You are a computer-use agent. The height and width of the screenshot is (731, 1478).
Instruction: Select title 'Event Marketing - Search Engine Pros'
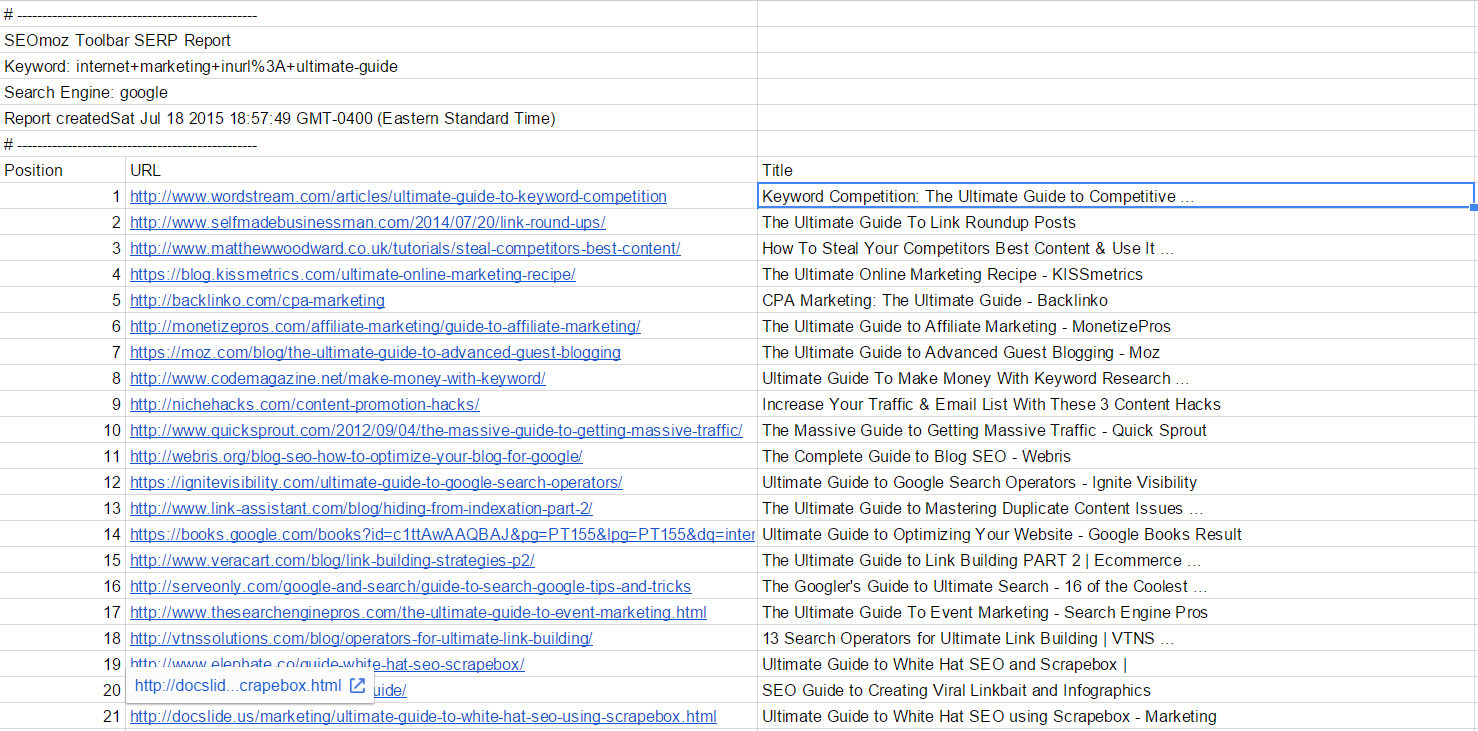point(1117,612)
